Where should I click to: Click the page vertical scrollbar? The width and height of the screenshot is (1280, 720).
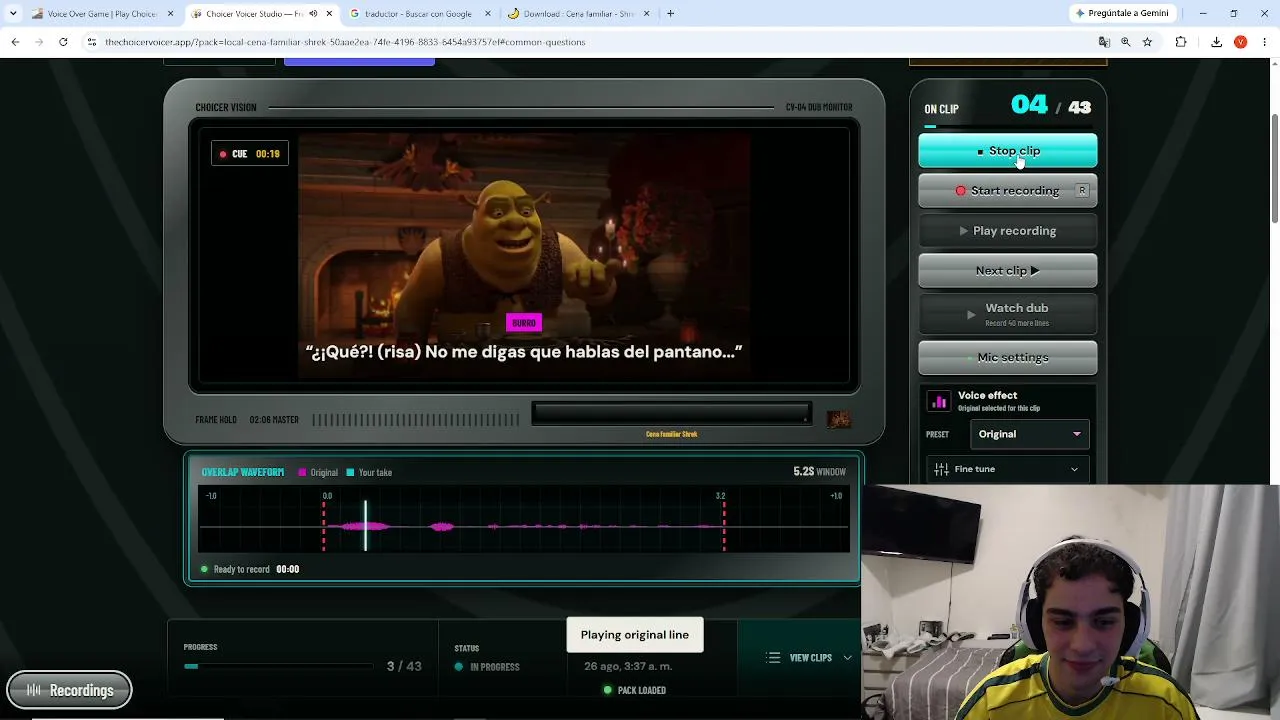coord(1275,170)
